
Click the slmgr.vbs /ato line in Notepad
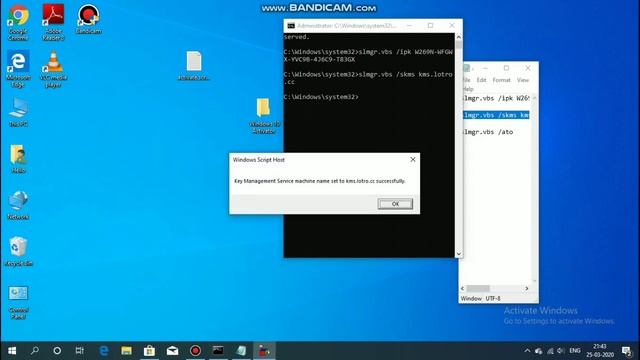pos(488,132)
